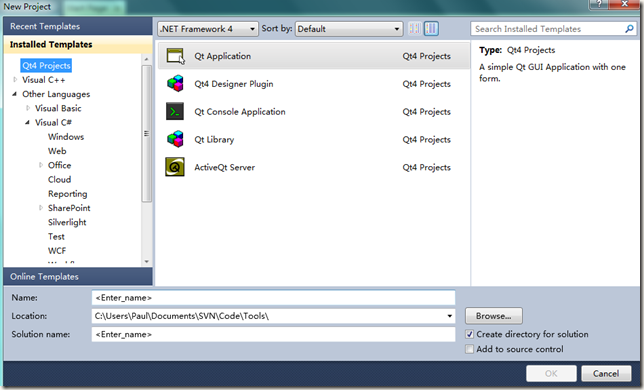This screenshot has height=390, width=644.
Task: Enable Add to source control checkbox
Action: [469, 349]
